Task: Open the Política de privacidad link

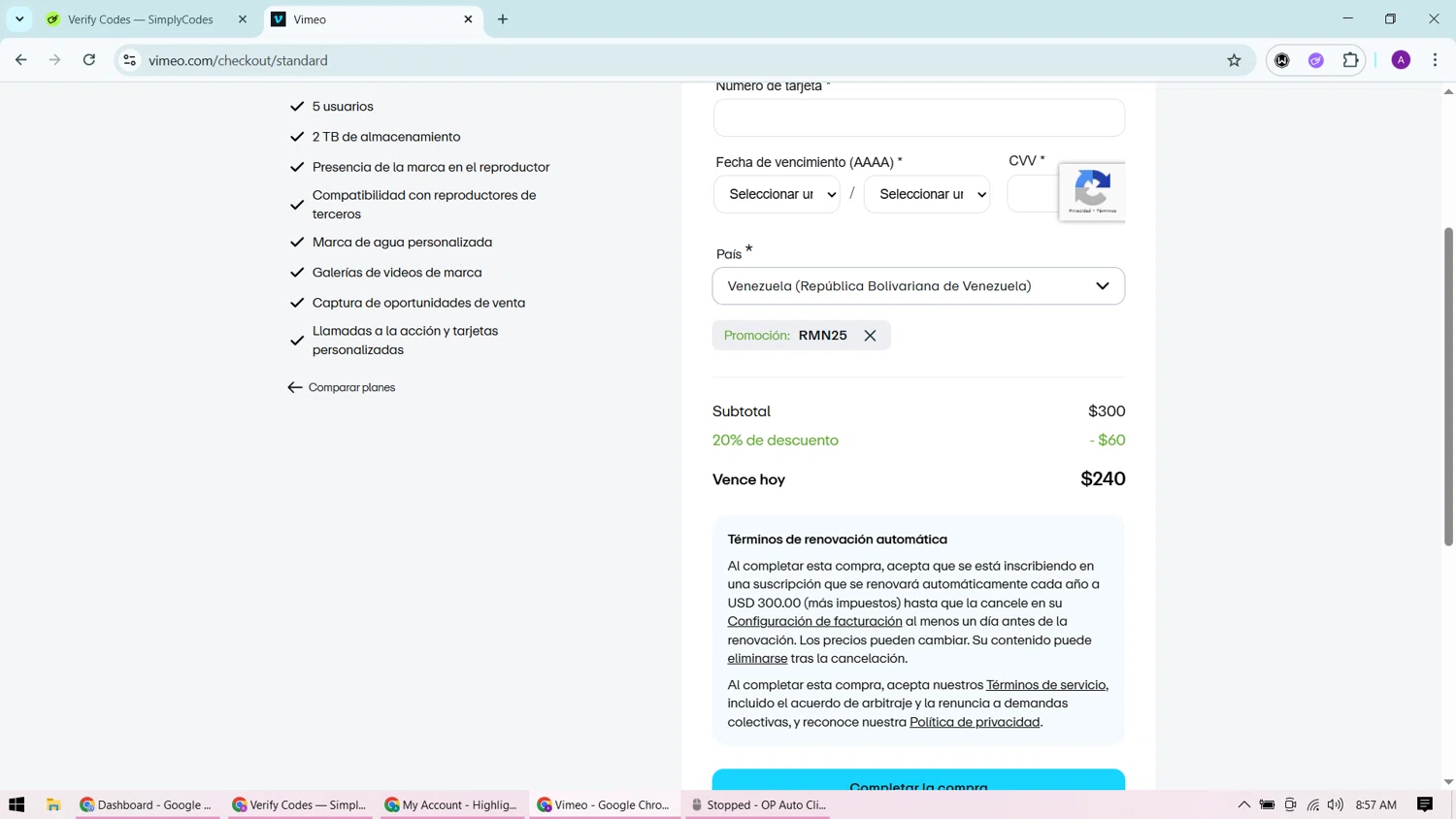Action: click(x=974, y=722)
